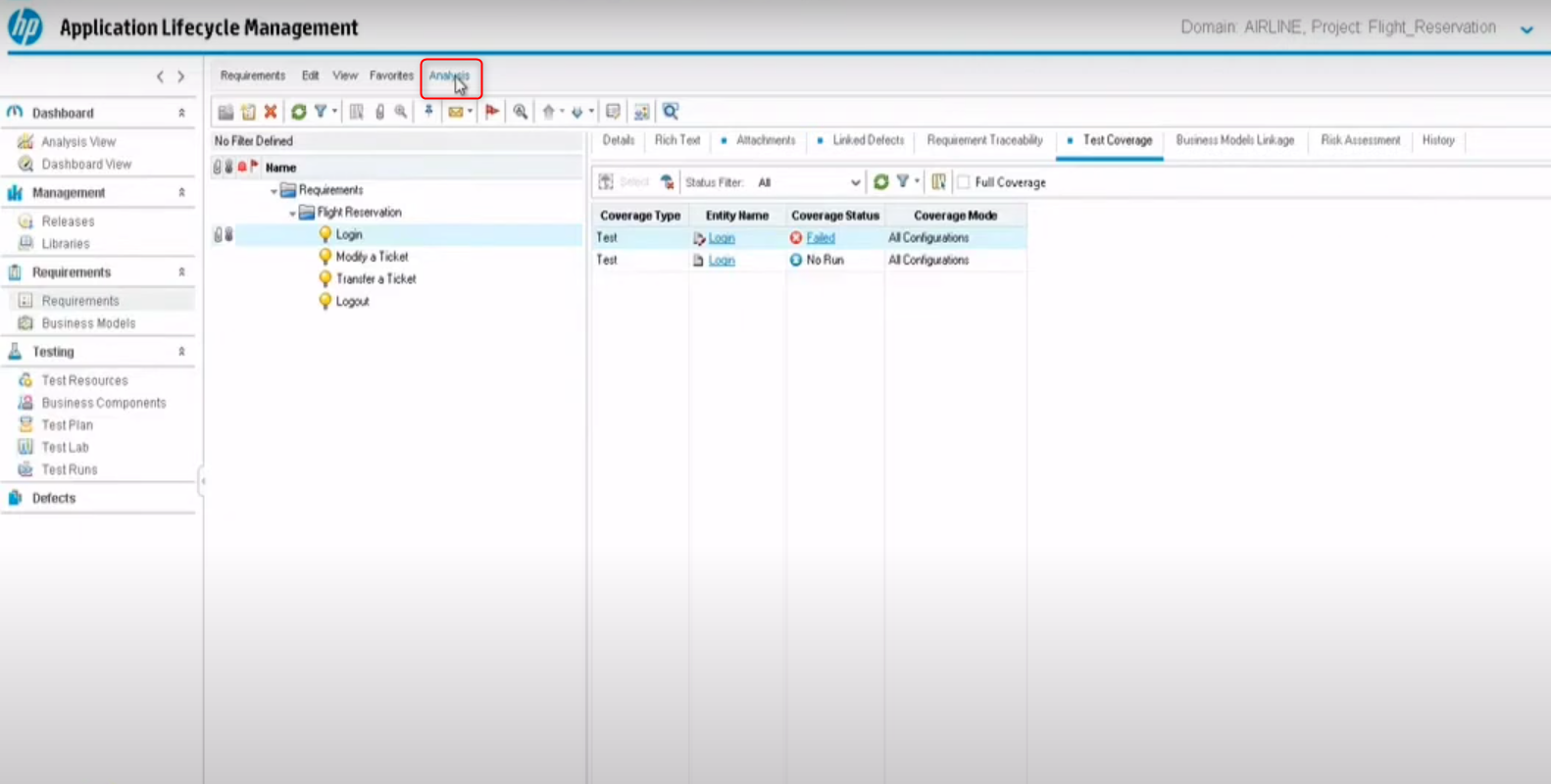The image size is (1551, 784).
Task: Switch to the Linked Defects tab
Action: pos(867,141)
